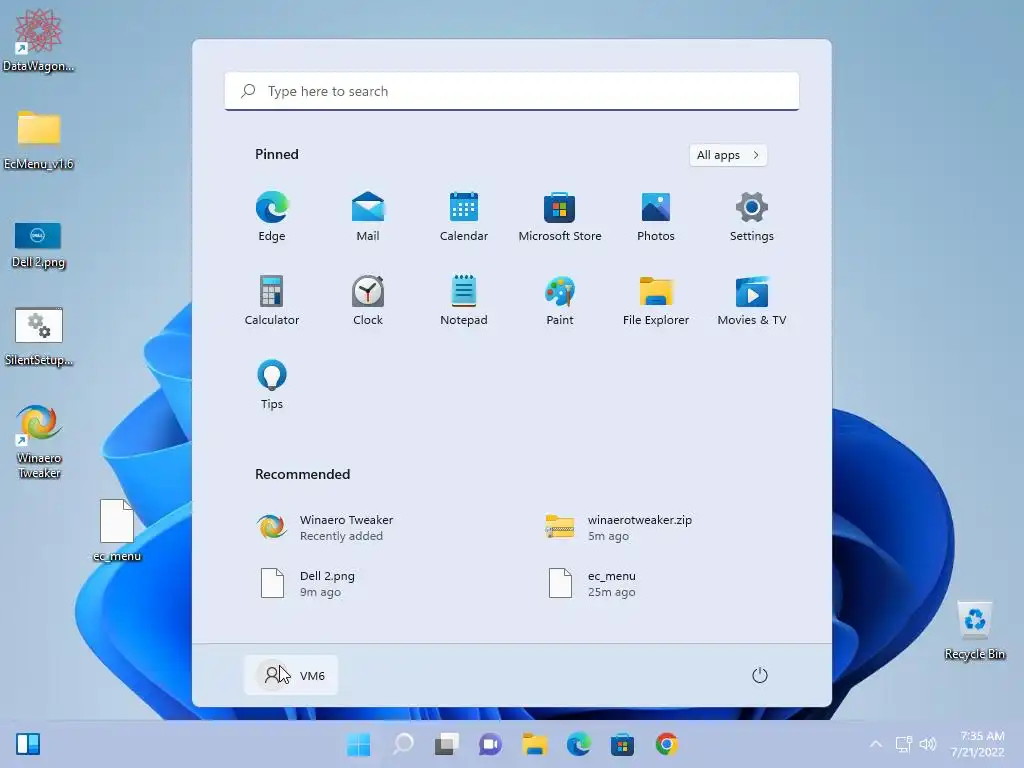1024x768 pixels.
Task: Select the EcMenu_v1.6 desktop folder
Action: (39, 140)
